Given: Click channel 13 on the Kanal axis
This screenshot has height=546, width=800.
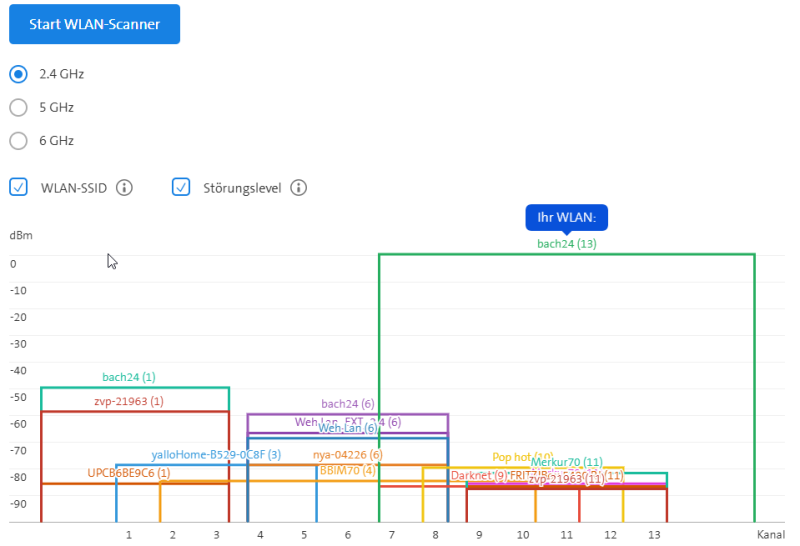Looking at the screenshot, I should tap(654, 535).
